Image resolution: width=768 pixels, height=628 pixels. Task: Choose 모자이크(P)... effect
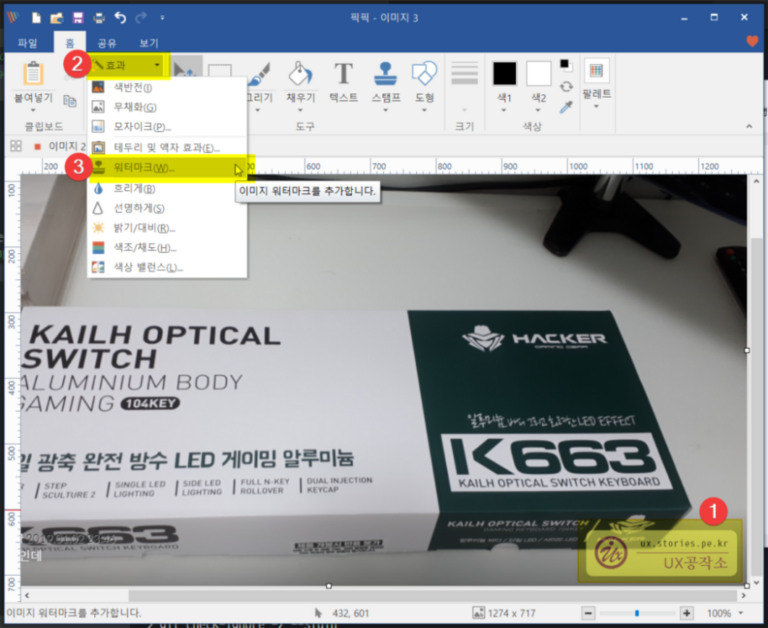167,126
